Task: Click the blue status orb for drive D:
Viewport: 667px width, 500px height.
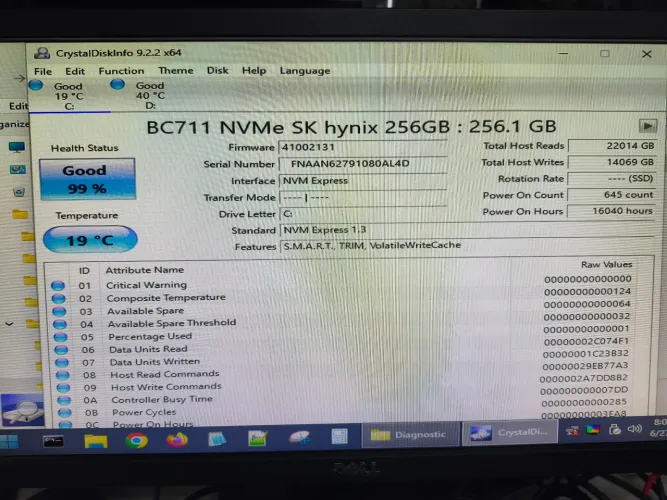Action: click(x=117, y=84)
